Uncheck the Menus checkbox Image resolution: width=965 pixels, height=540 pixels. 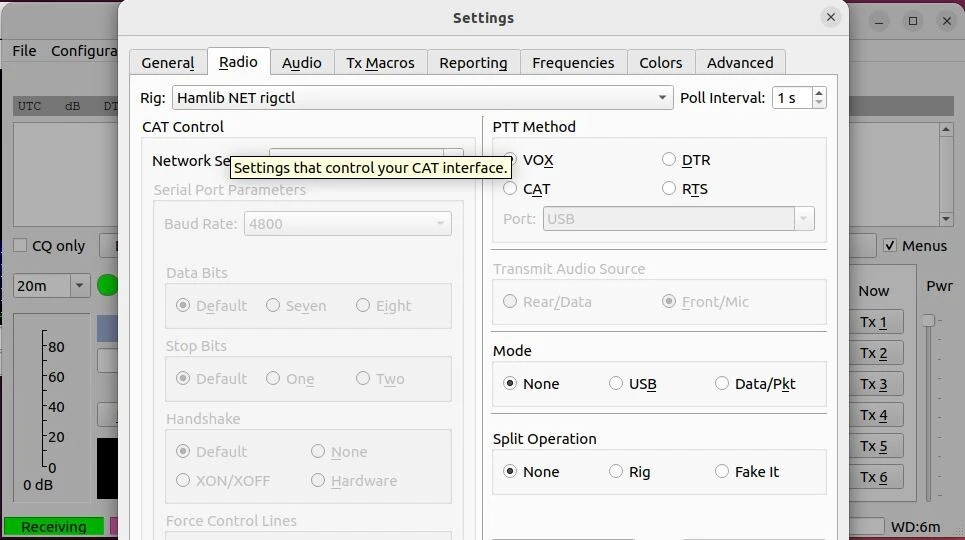(x=890, y=246)
